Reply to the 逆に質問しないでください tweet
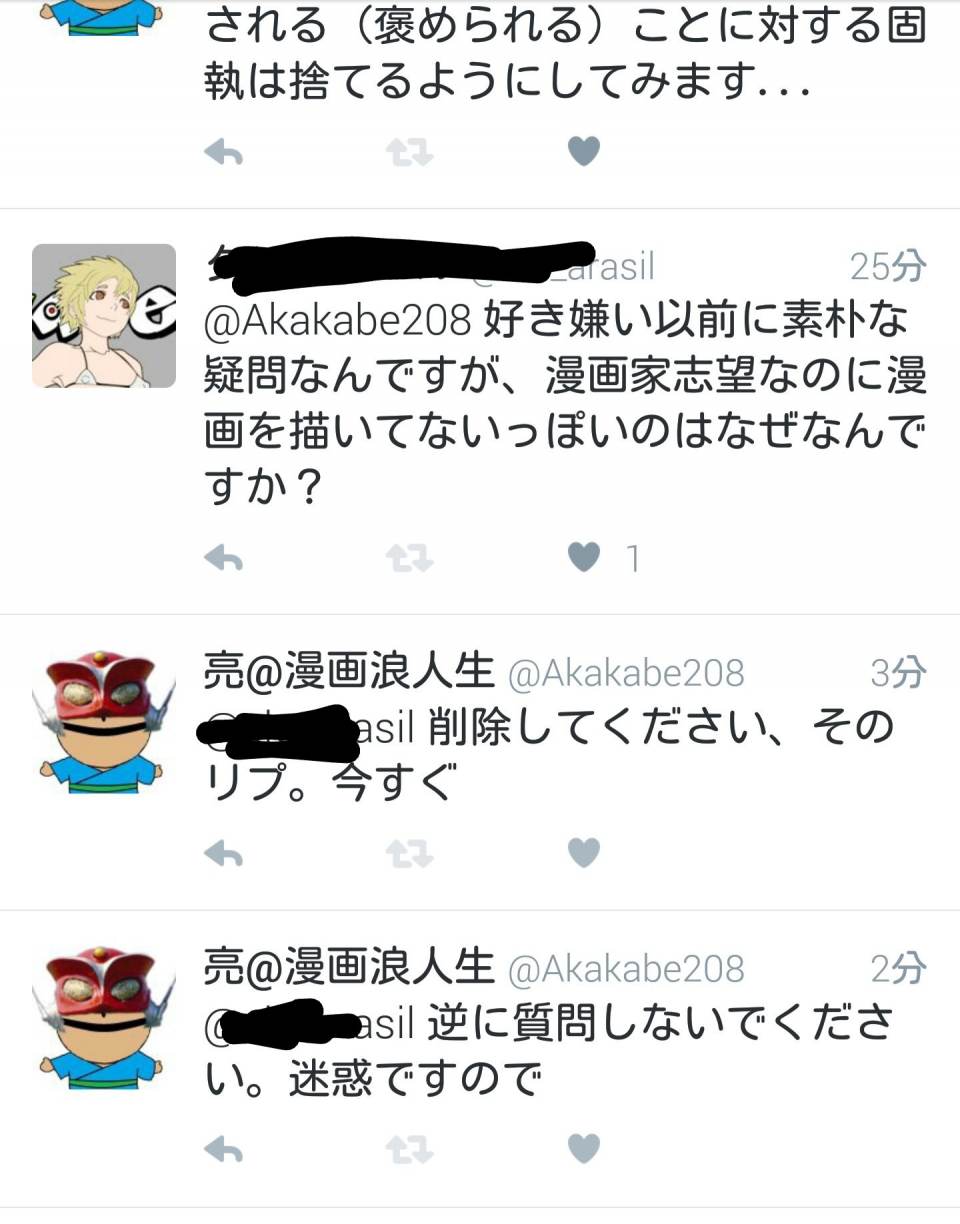Viewport: 960px width, 1224px height. click(224, 1150)
